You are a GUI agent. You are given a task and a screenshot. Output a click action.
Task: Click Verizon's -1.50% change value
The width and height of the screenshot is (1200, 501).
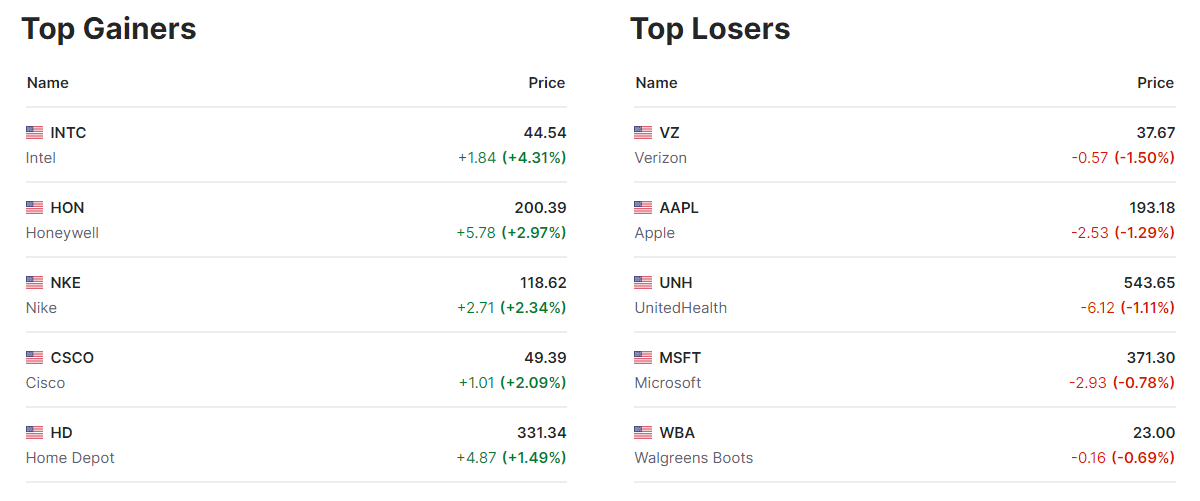click(x=1145, y=158)
